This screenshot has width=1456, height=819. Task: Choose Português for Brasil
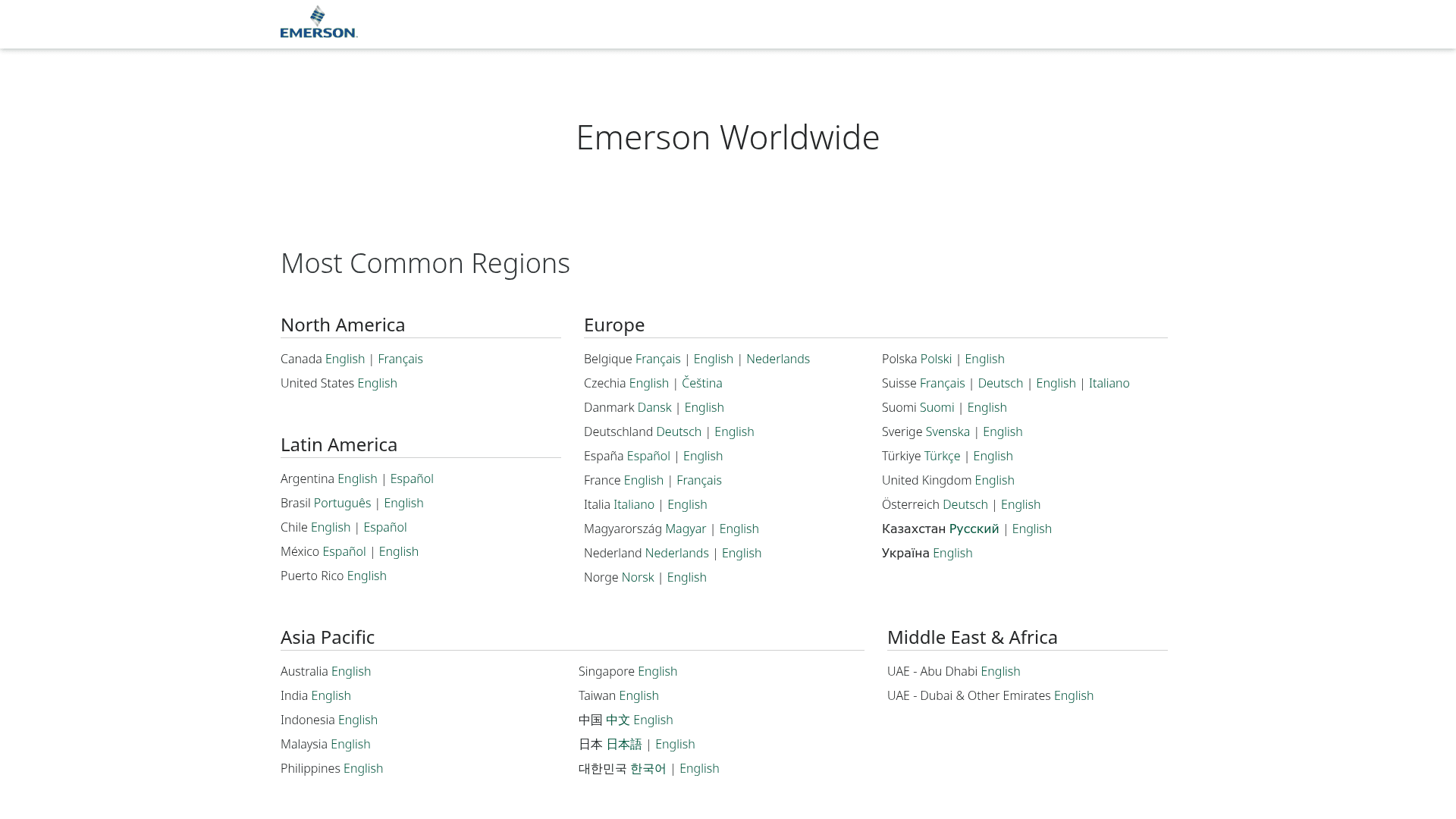343,503
